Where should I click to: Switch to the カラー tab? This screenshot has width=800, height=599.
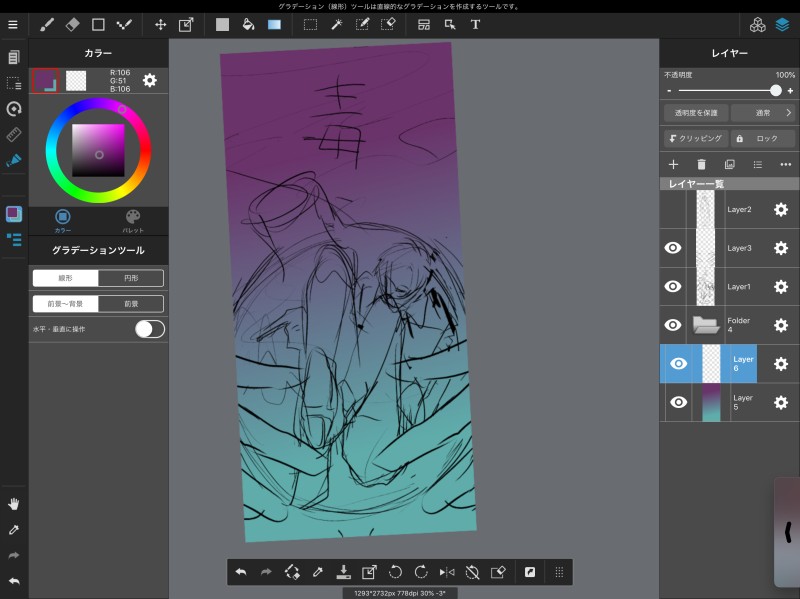tap(63, 220)
